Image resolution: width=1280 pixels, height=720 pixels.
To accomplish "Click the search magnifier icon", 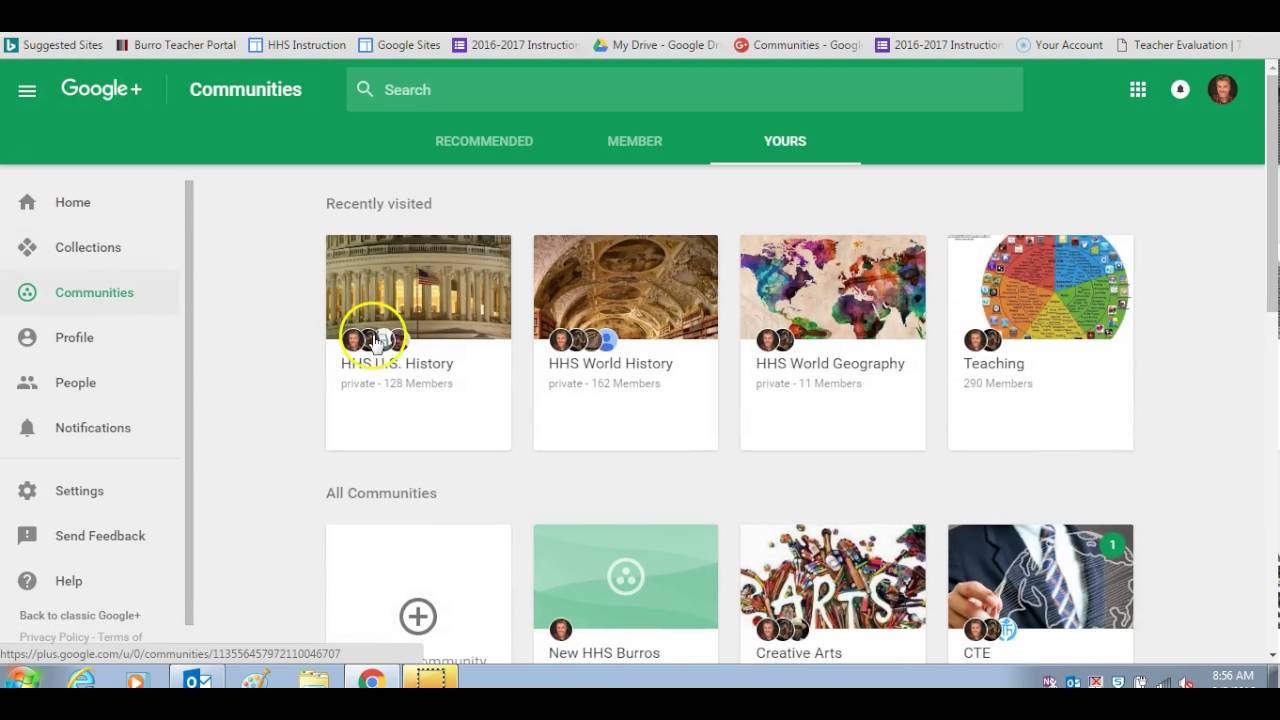I will [365, 89].
